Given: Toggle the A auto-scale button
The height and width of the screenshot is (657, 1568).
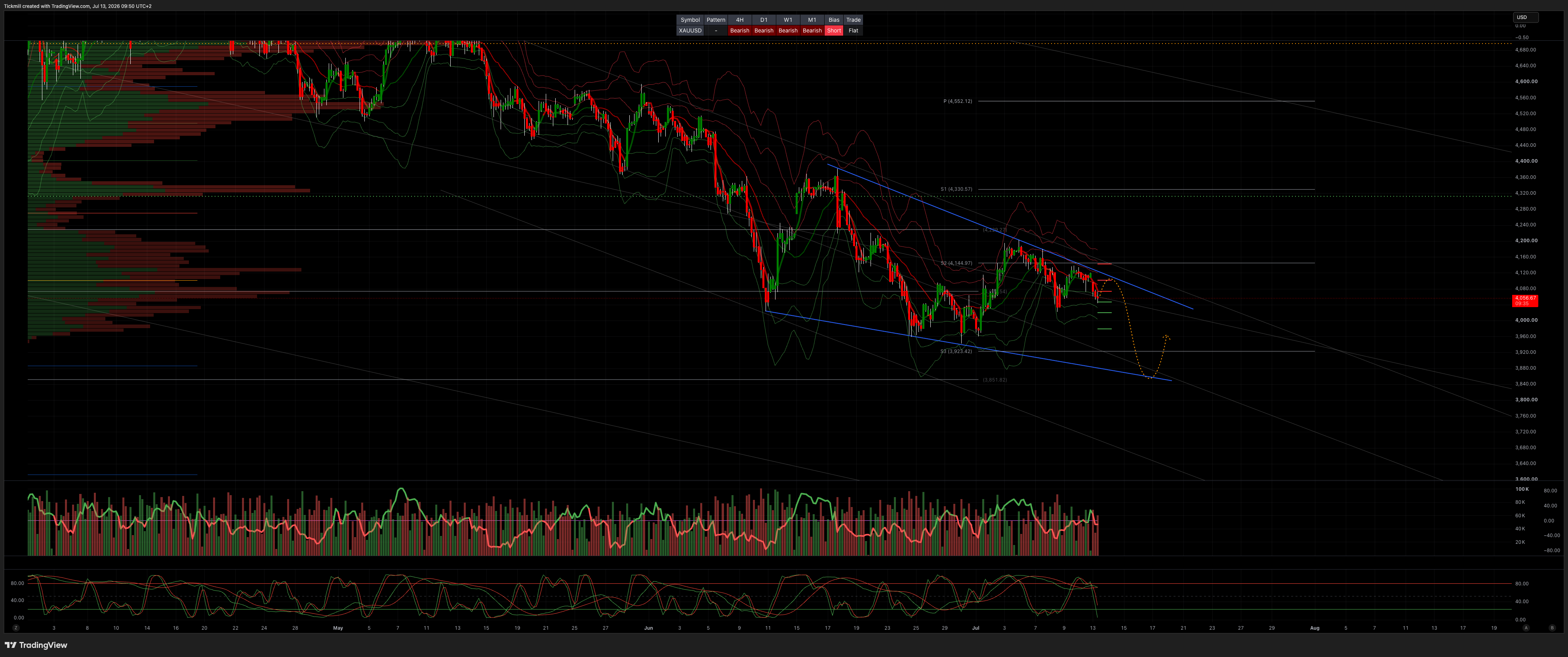Looking at the screenshot, I should 1525,628.
